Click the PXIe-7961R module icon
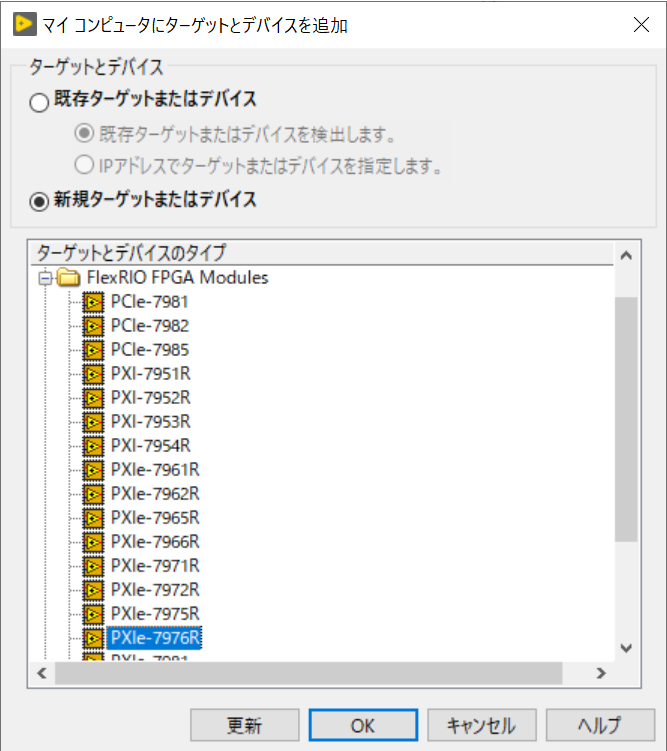667x751 pixels. point(93,470)
